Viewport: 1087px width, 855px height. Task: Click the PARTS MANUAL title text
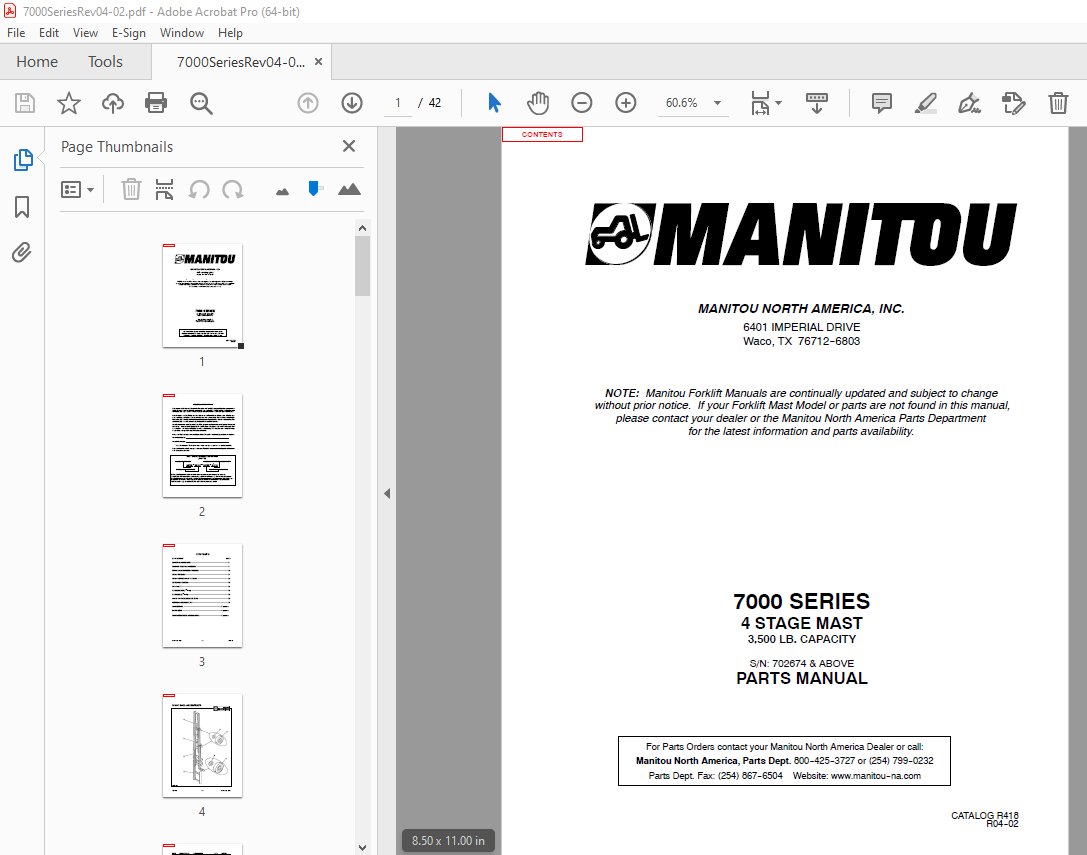pyautogui.click(x=802, y=678)
